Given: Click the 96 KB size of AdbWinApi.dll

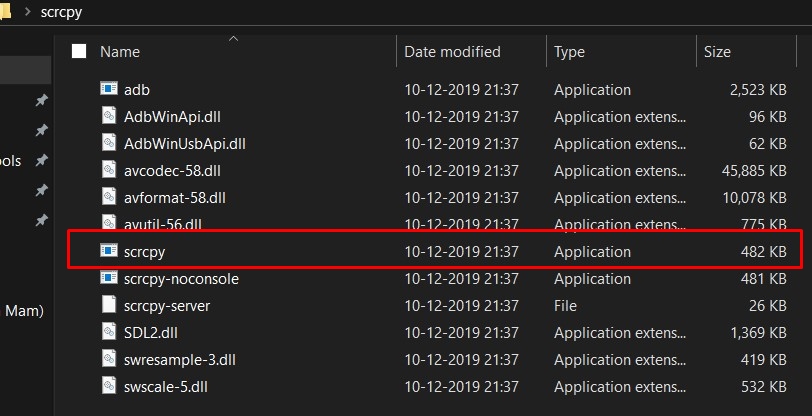Looking at the screenshot, I should click(x=767, y=117).
